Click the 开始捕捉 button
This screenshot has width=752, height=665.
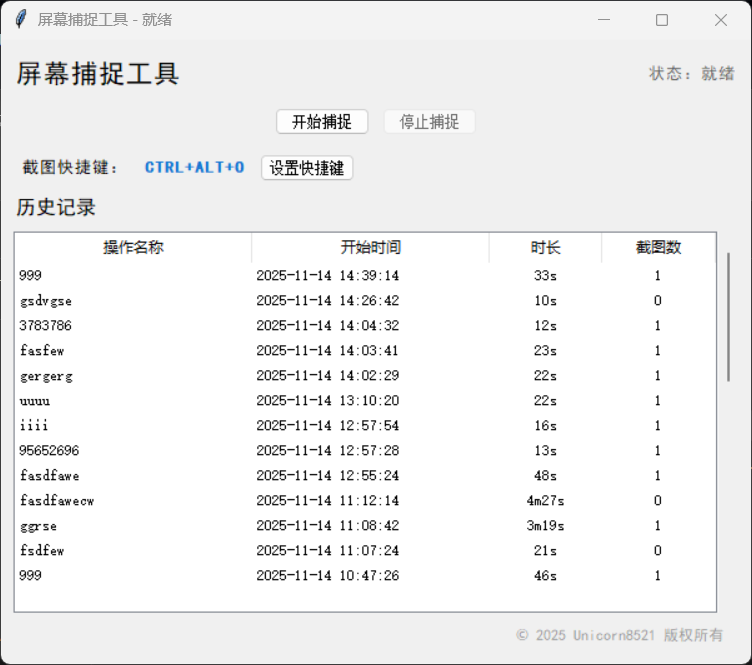tap(322, 122)
